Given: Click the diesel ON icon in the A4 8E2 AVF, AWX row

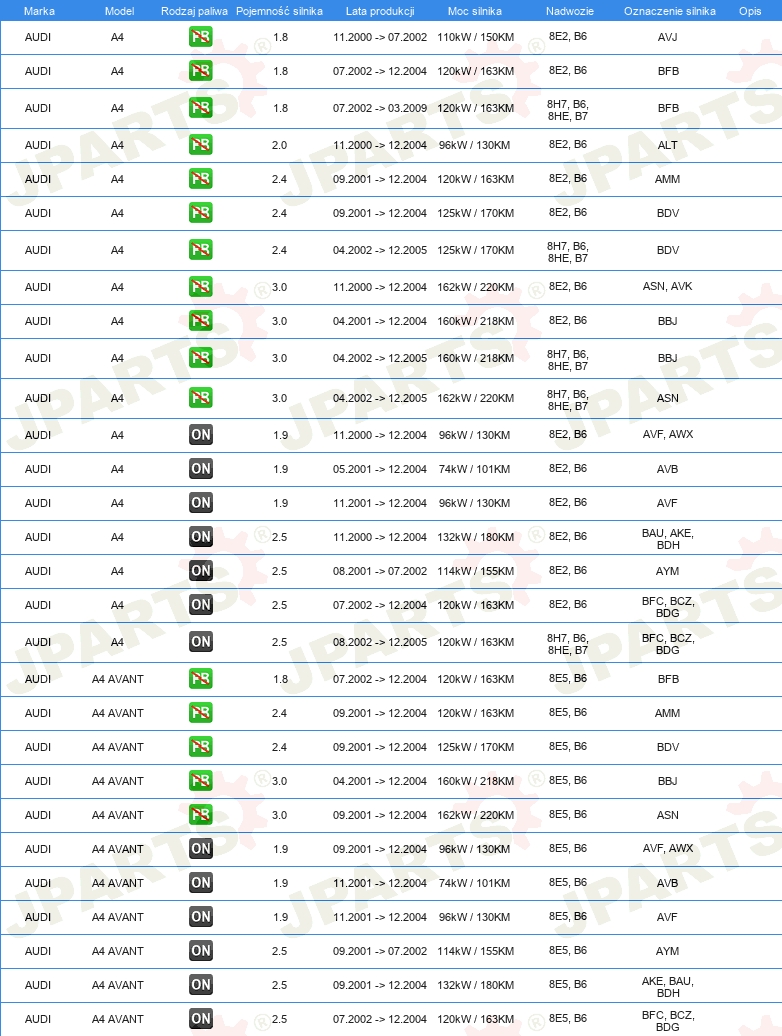Looking at the screenshot, I should 201,435.
